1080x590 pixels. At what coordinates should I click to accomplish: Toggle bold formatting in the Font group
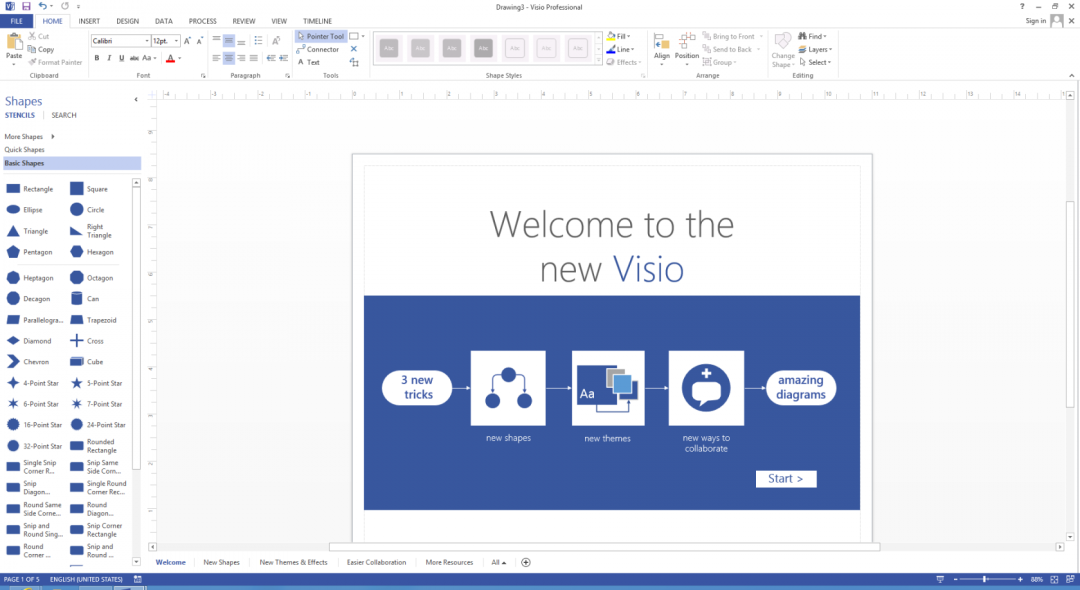pos(96,58)
